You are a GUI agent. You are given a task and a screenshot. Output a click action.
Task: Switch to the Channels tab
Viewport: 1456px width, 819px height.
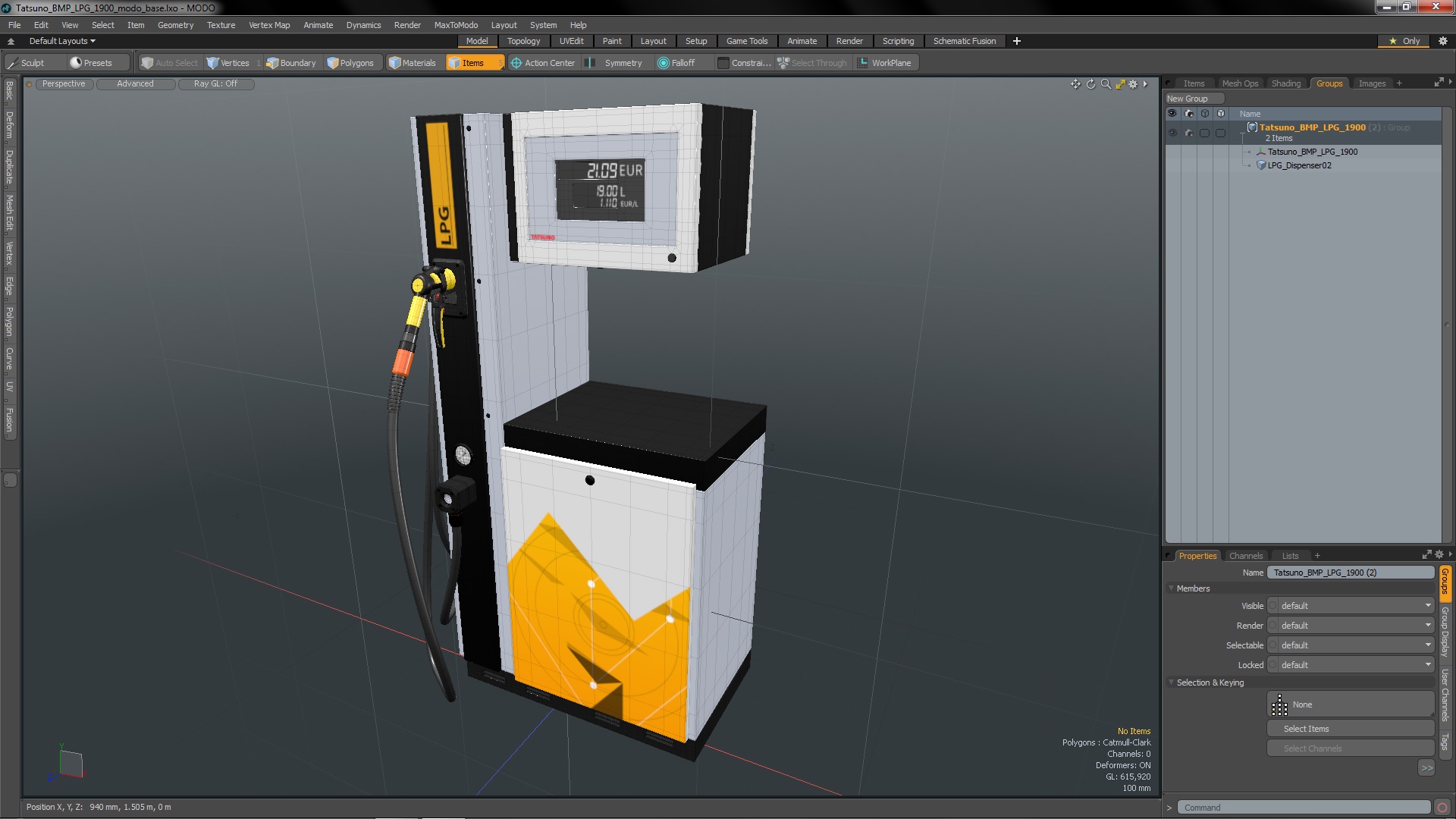(1246, 556)
